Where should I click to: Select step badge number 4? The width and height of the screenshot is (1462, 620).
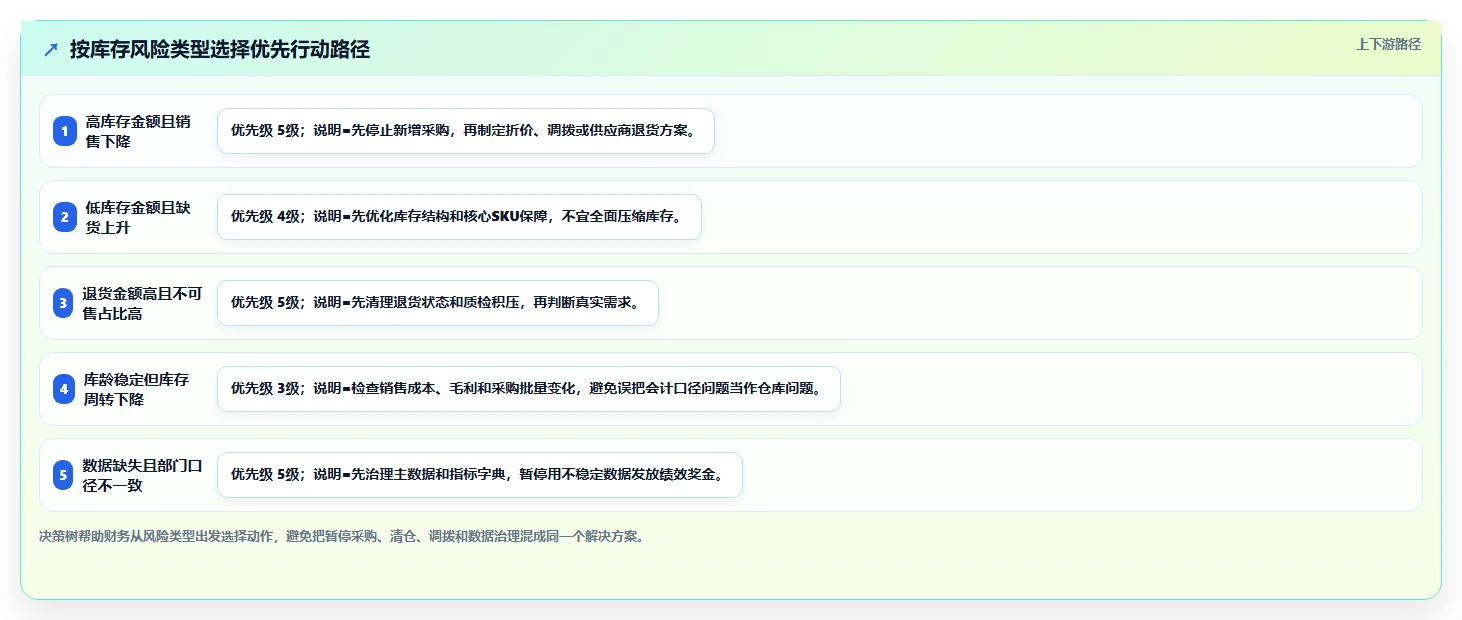[x=64, y=389]
